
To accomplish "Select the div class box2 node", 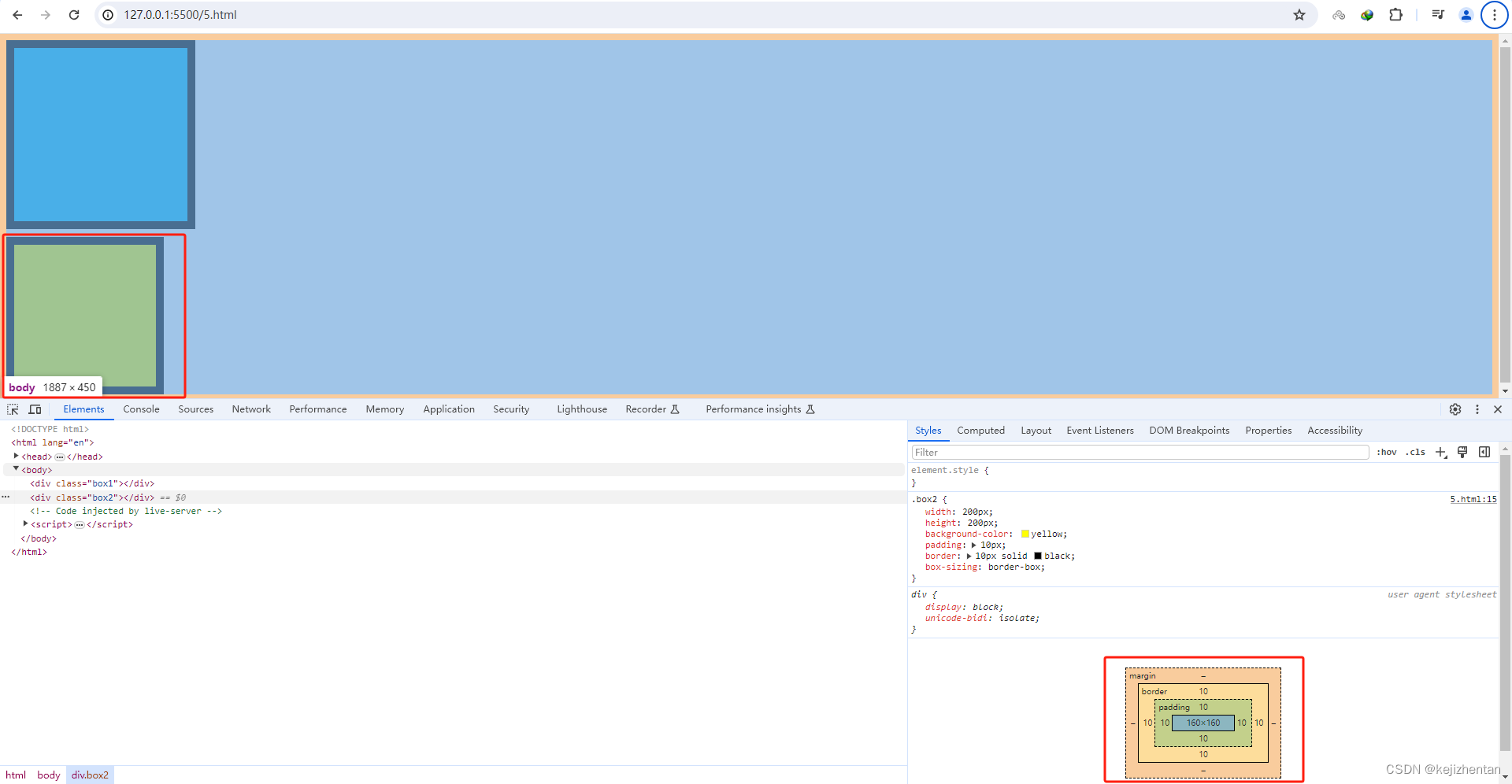I will click(92, 497).
